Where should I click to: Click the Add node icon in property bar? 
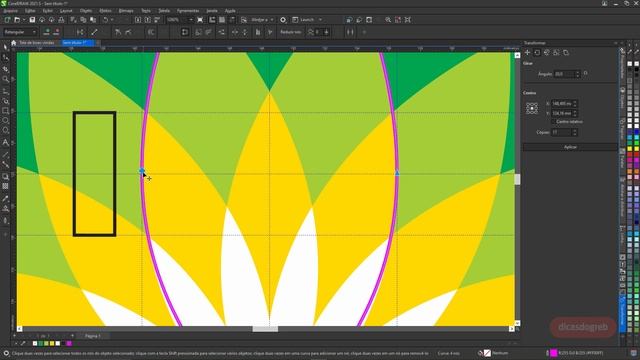click(47, 32)
